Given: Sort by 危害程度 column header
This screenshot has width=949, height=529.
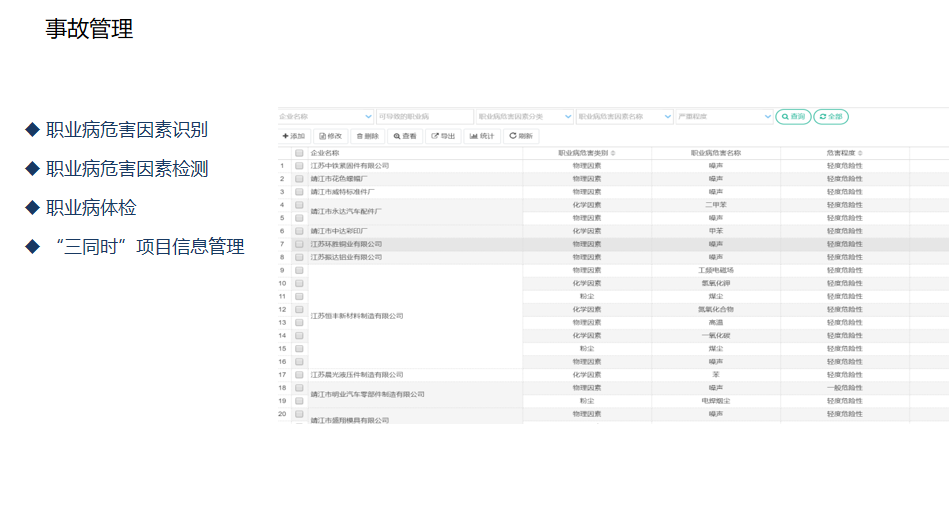Looking at the screenshot, I should pos(845,153).
